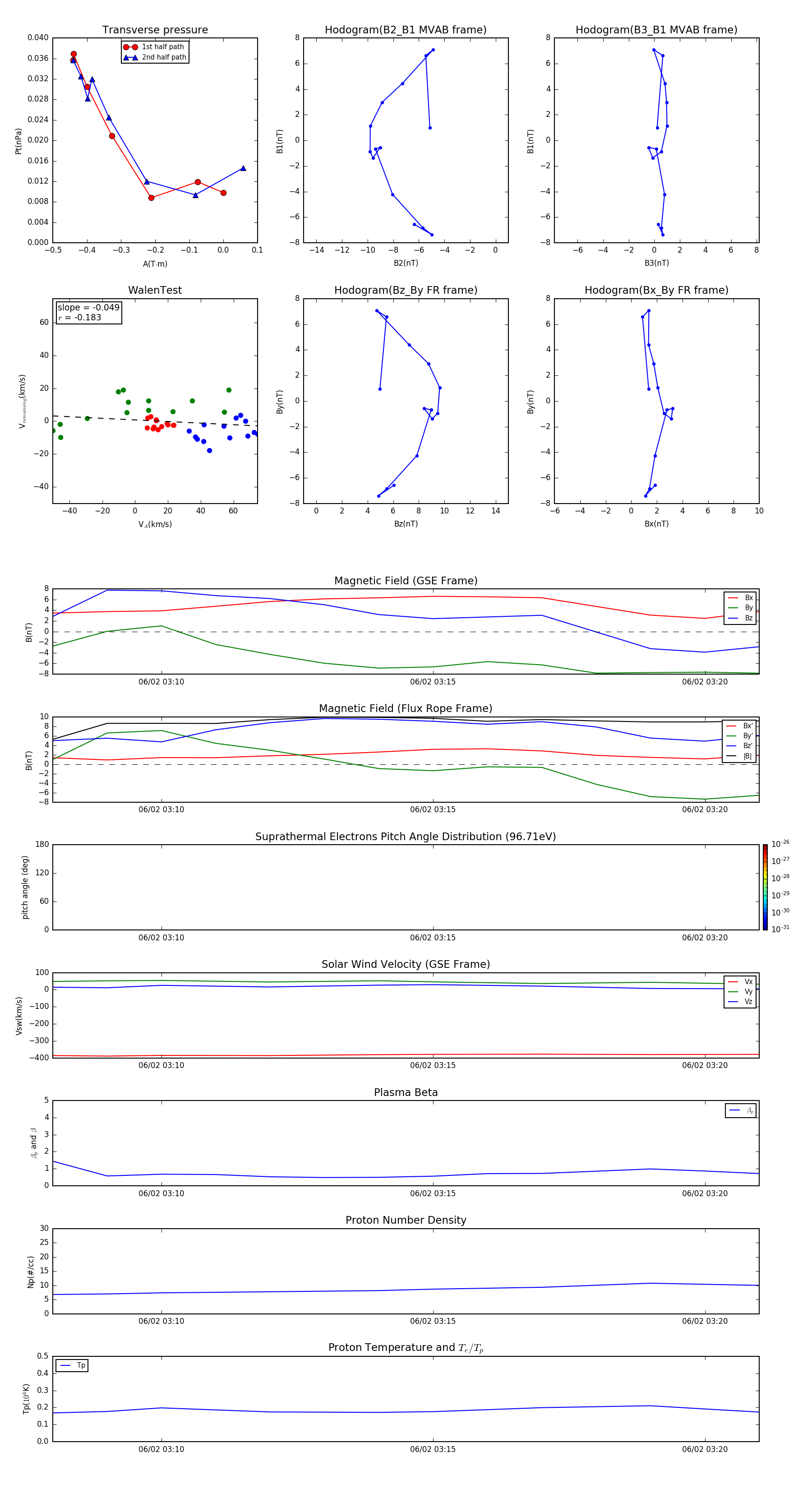Click the '10^-26' colorbar tick label
Image resolution: width=812 pixels, height=1489 pixels.
click(x=780, y=844)
